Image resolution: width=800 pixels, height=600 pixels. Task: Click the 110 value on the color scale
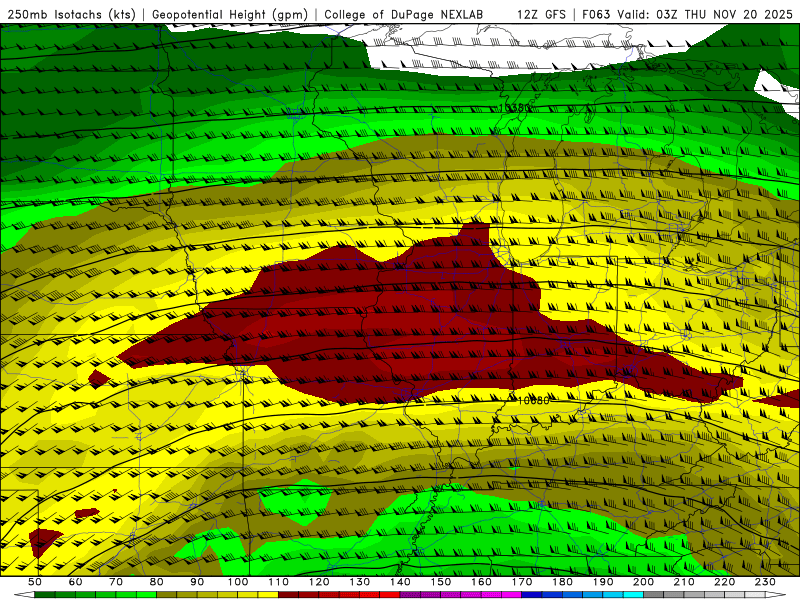point(278,582)
